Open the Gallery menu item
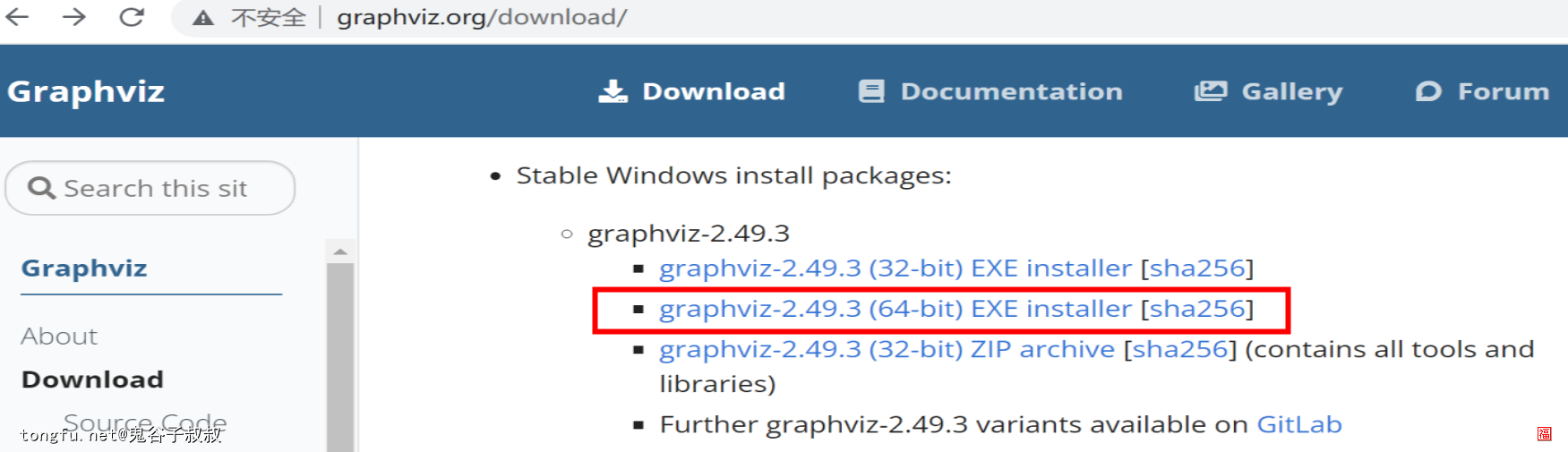Screen dimensions: 1568x452 [x=1291, y=91]
